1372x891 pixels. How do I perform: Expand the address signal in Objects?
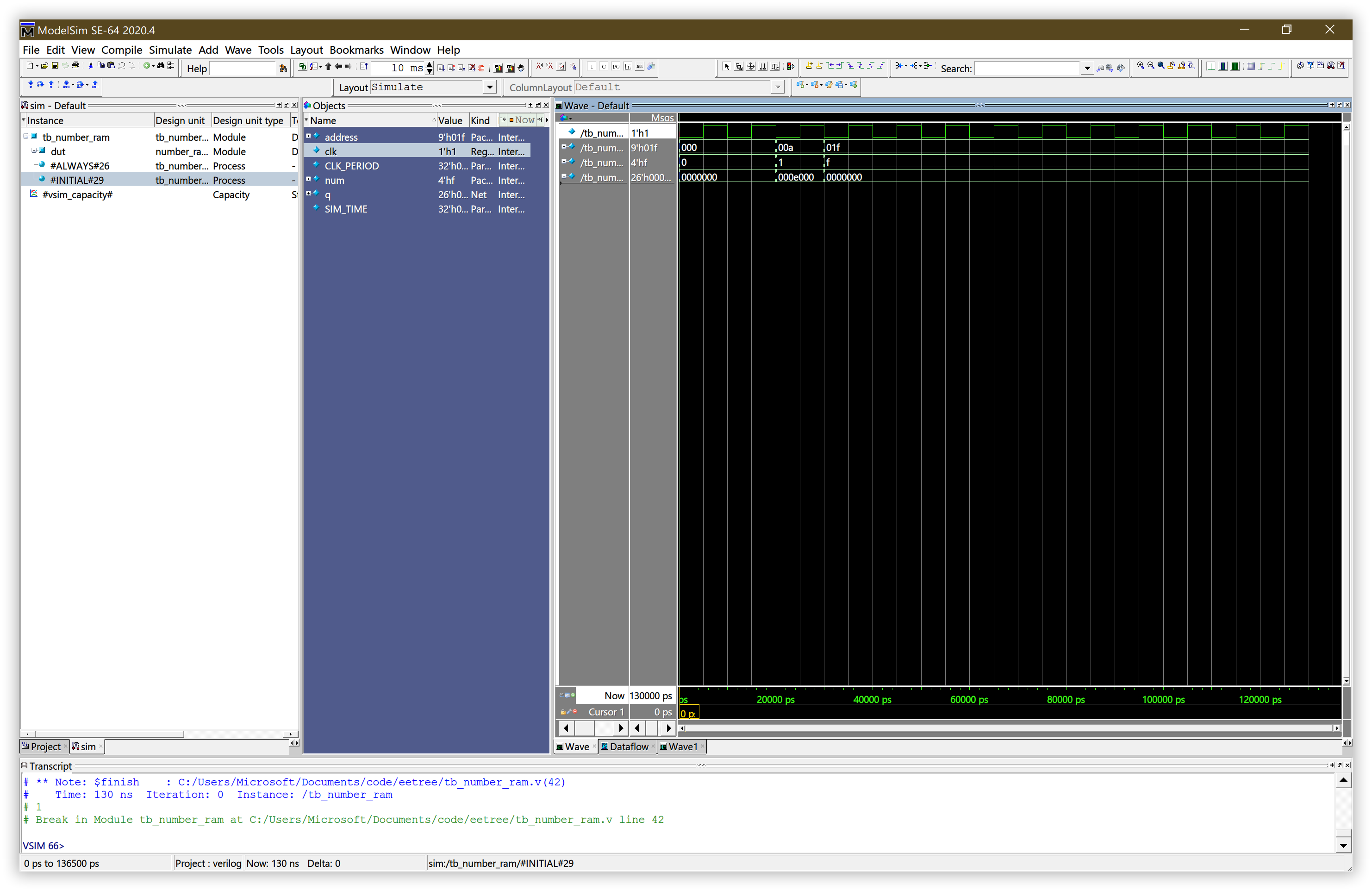(x=308, y=136)
